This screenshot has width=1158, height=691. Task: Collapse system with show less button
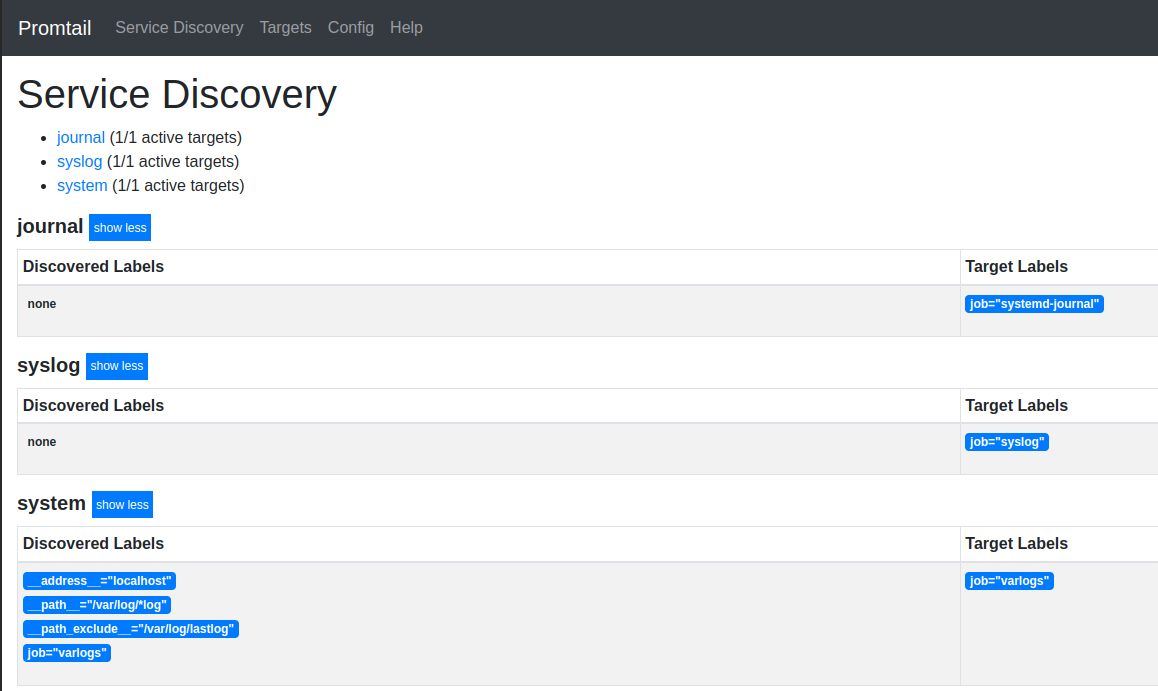[123, 504]
